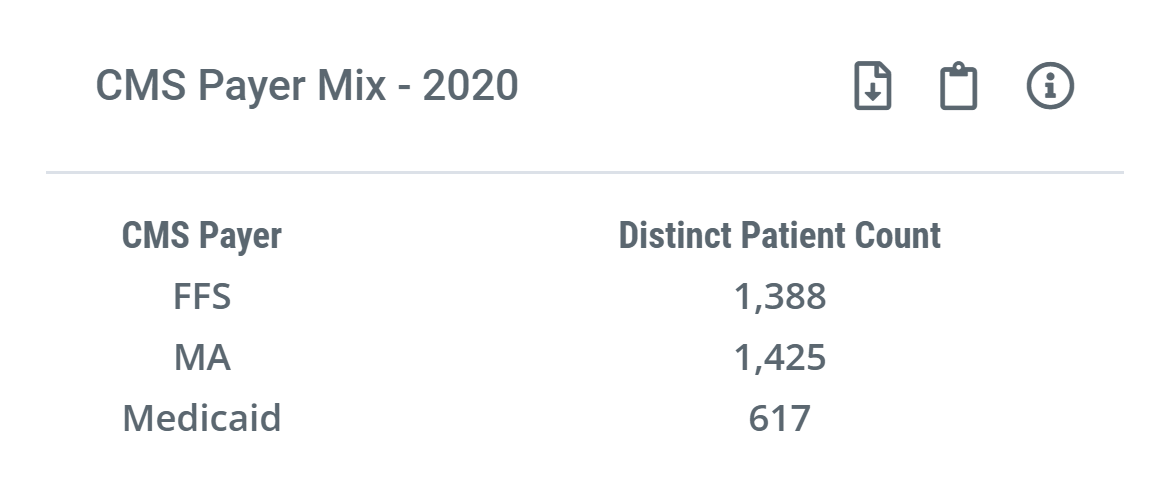Click the 617 Medicaid count value
This screenshot has height=481, width=1170.
(x=780, y=418)
